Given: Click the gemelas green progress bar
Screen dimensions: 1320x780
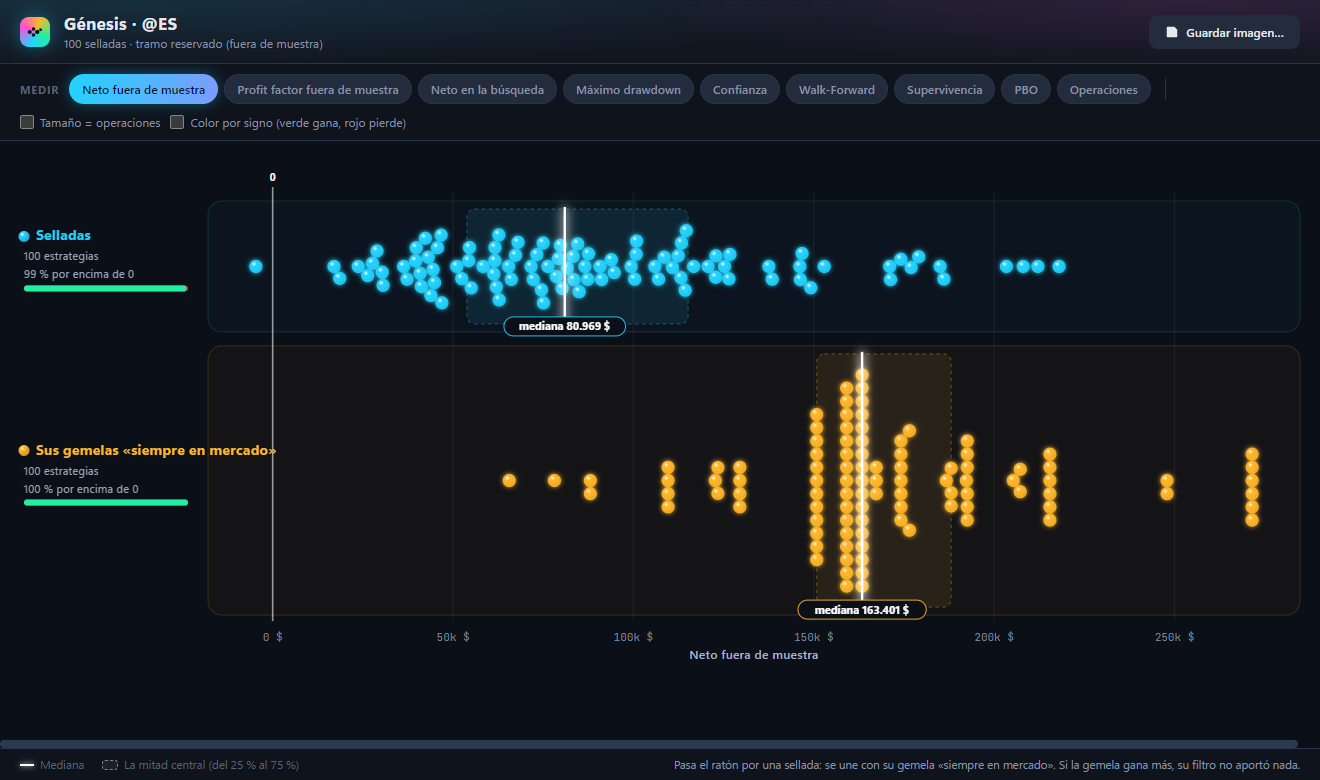Looking at the screenshot, I should (x=106, y=503).
